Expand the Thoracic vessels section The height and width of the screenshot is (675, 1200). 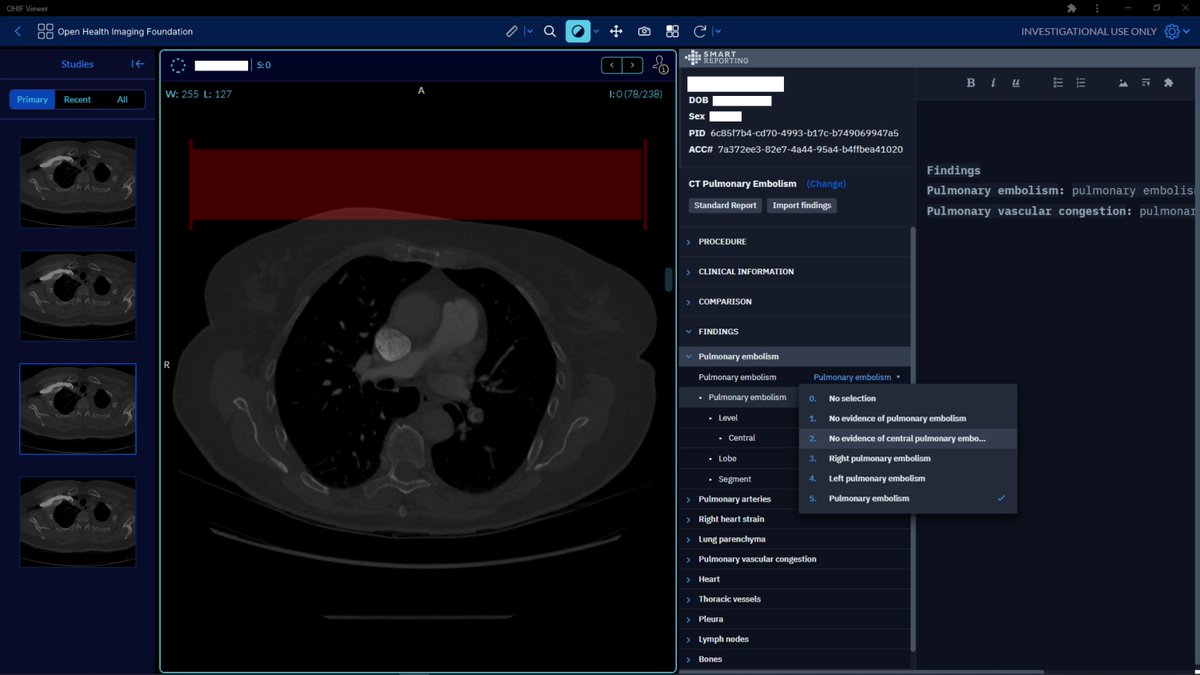(x=796, y=599)
